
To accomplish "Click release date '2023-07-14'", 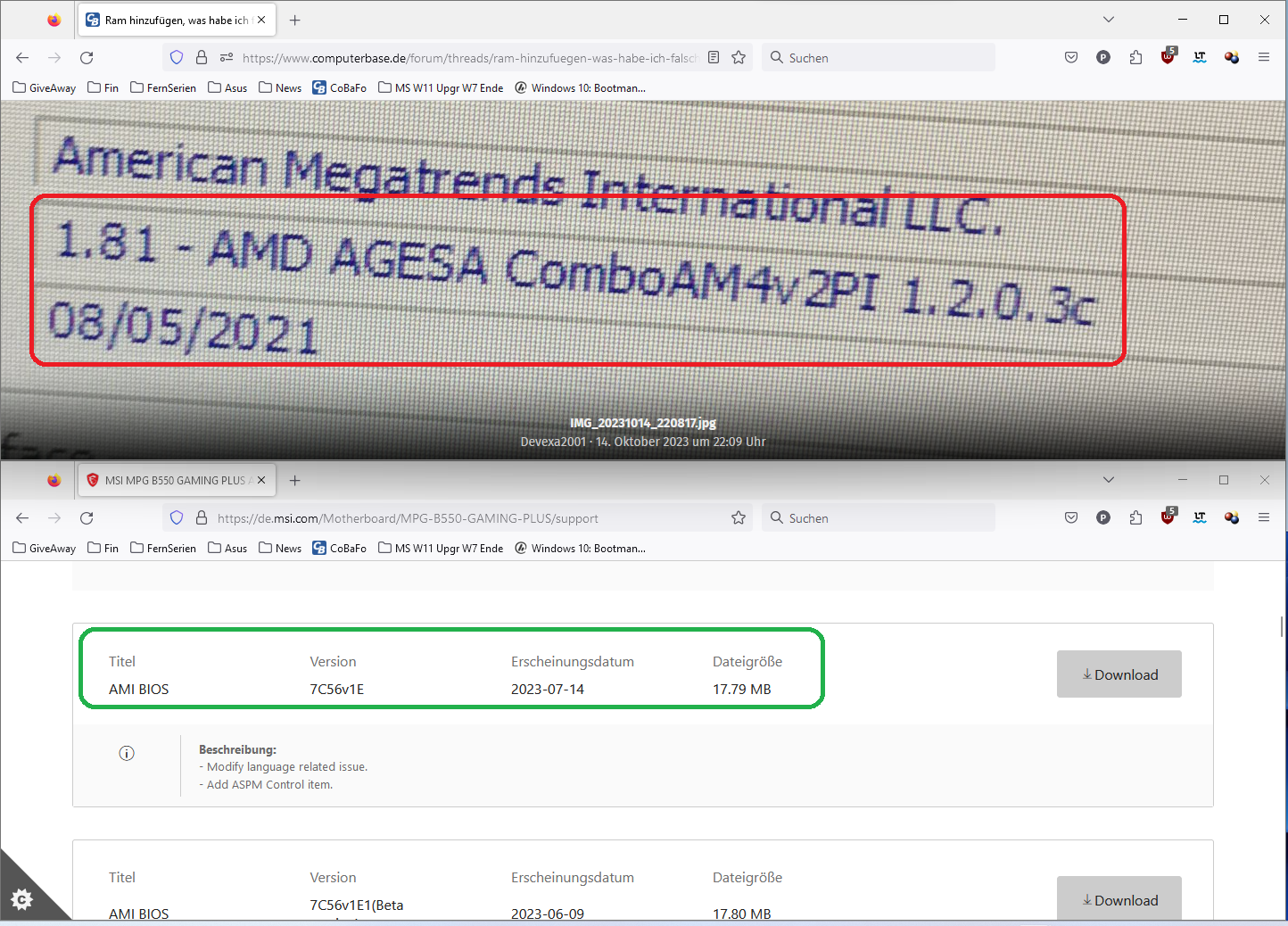I will point(548,690).
